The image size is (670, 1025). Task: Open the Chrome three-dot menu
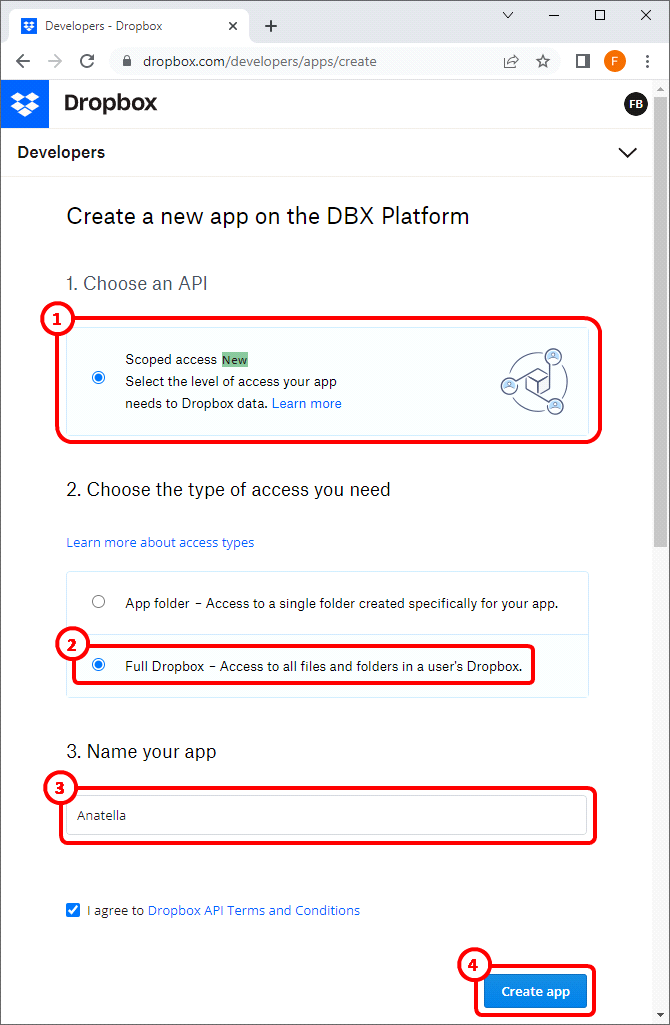[x=647, y=61]
